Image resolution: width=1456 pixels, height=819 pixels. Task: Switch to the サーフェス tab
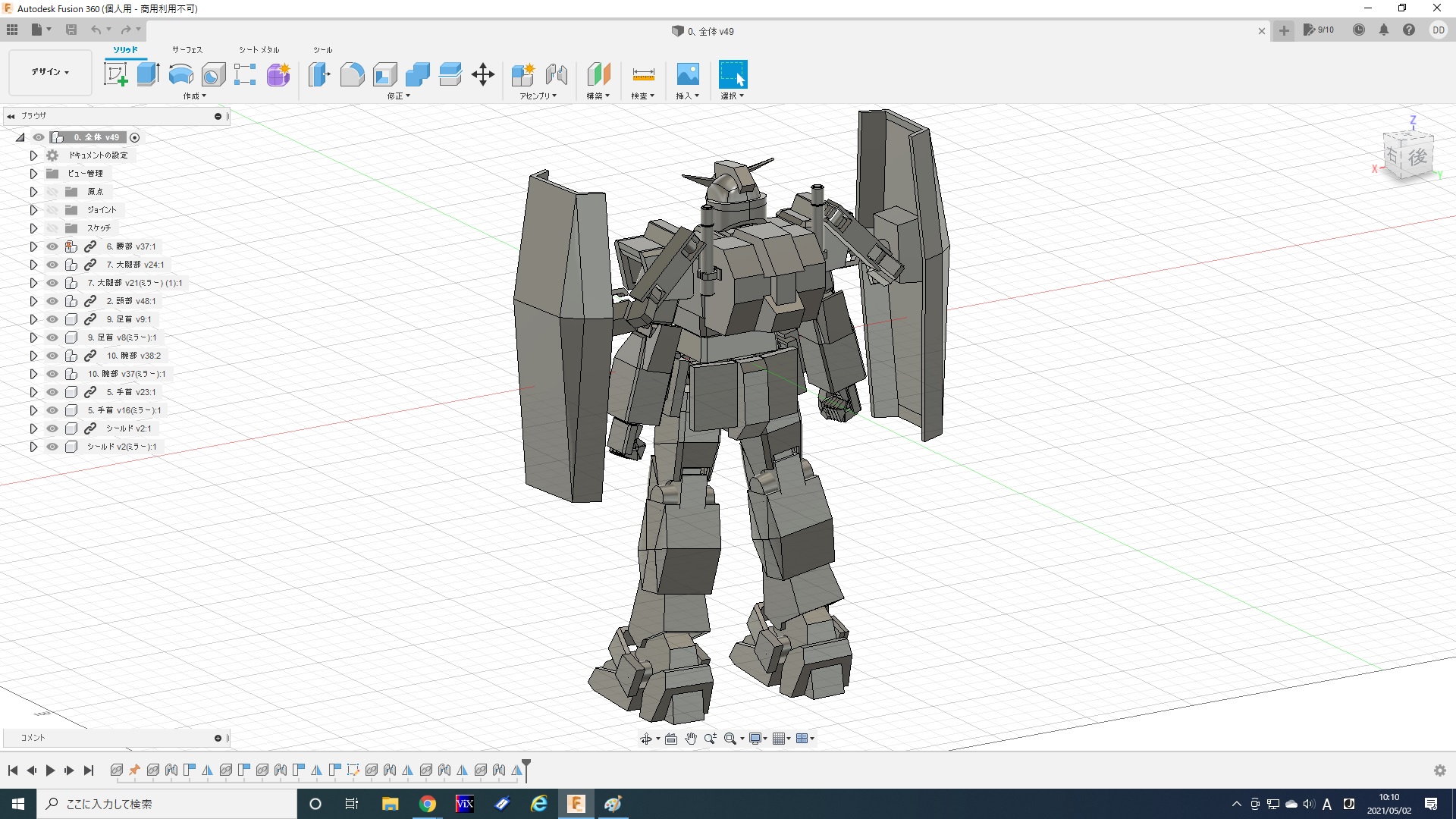pyautogui.click(x=187, y=50)
